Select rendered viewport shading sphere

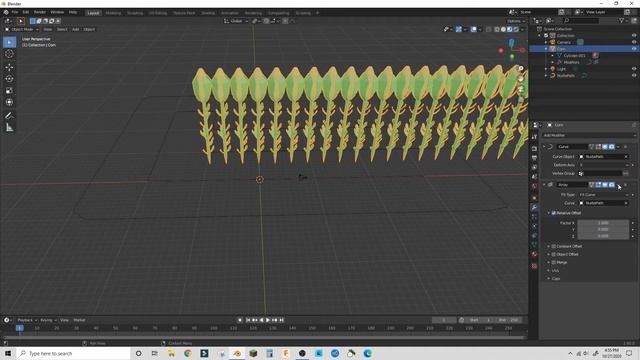click(x=516, y=29)
